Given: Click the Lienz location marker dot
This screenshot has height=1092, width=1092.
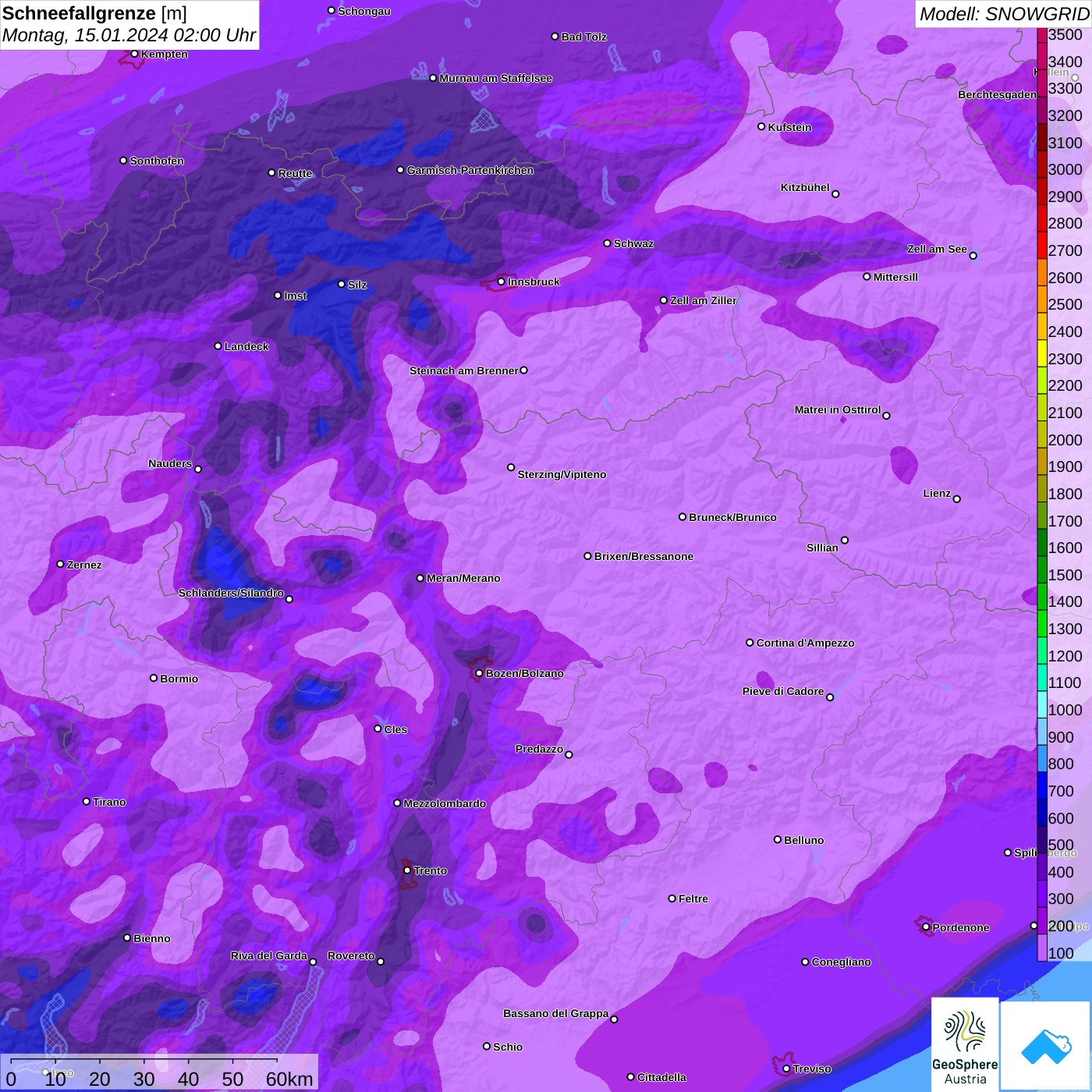Looking at the screenshot, I should (x=957, y=499).
